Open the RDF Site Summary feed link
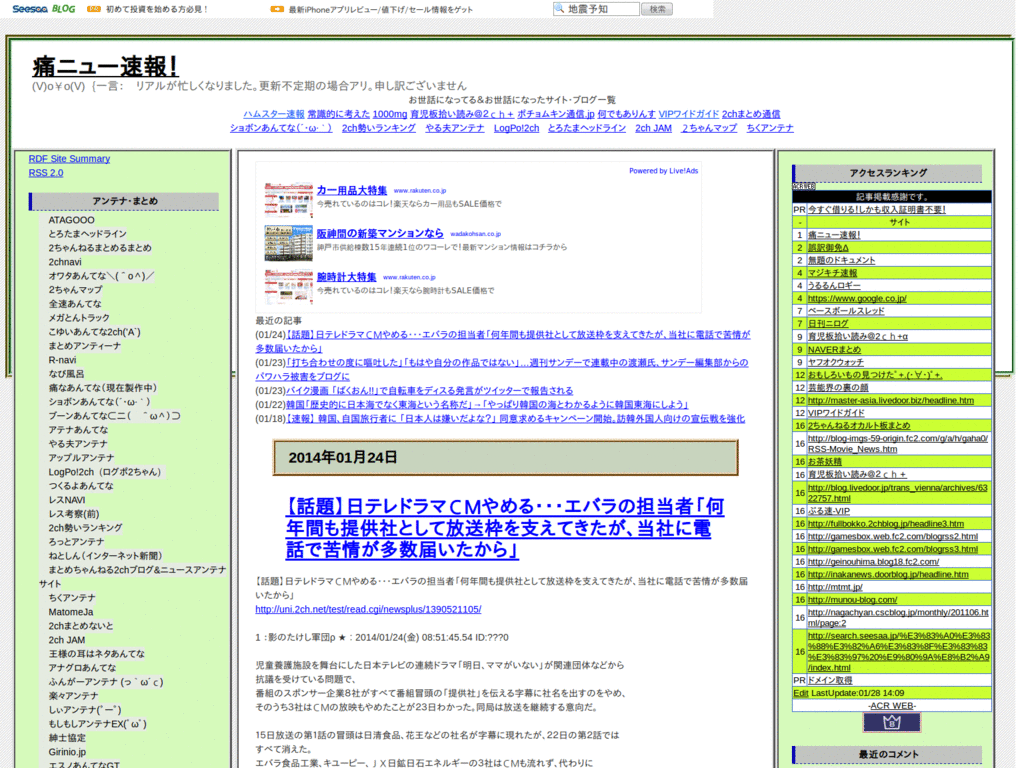The width and height of the screenshot is (1024, 768). pyautogui.click(x=69, y=159)
